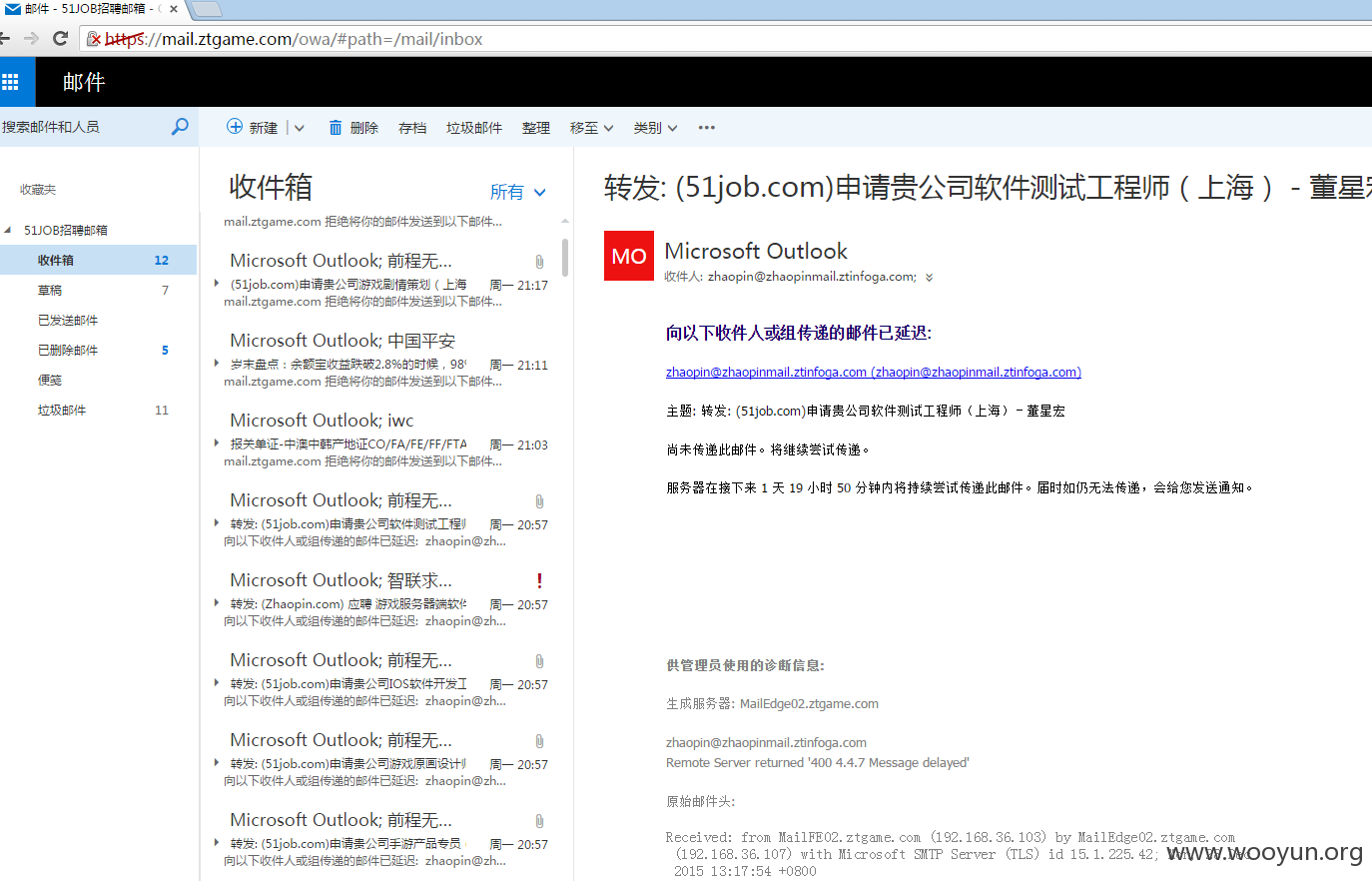The width and height of the screenshot is (1372, 881).
Task: Click the 垃圾邮件 toolbar button
Action: [474, 128]
